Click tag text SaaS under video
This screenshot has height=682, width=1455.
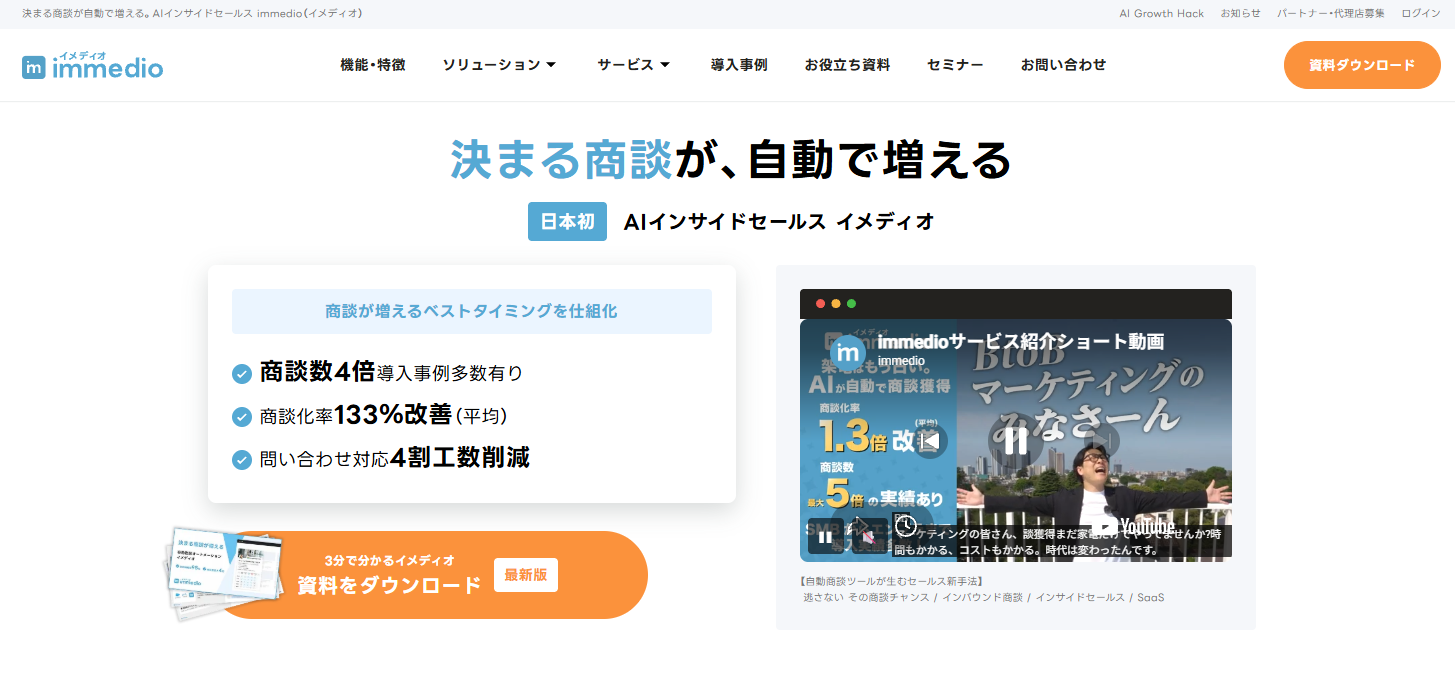click(1151, 597)
